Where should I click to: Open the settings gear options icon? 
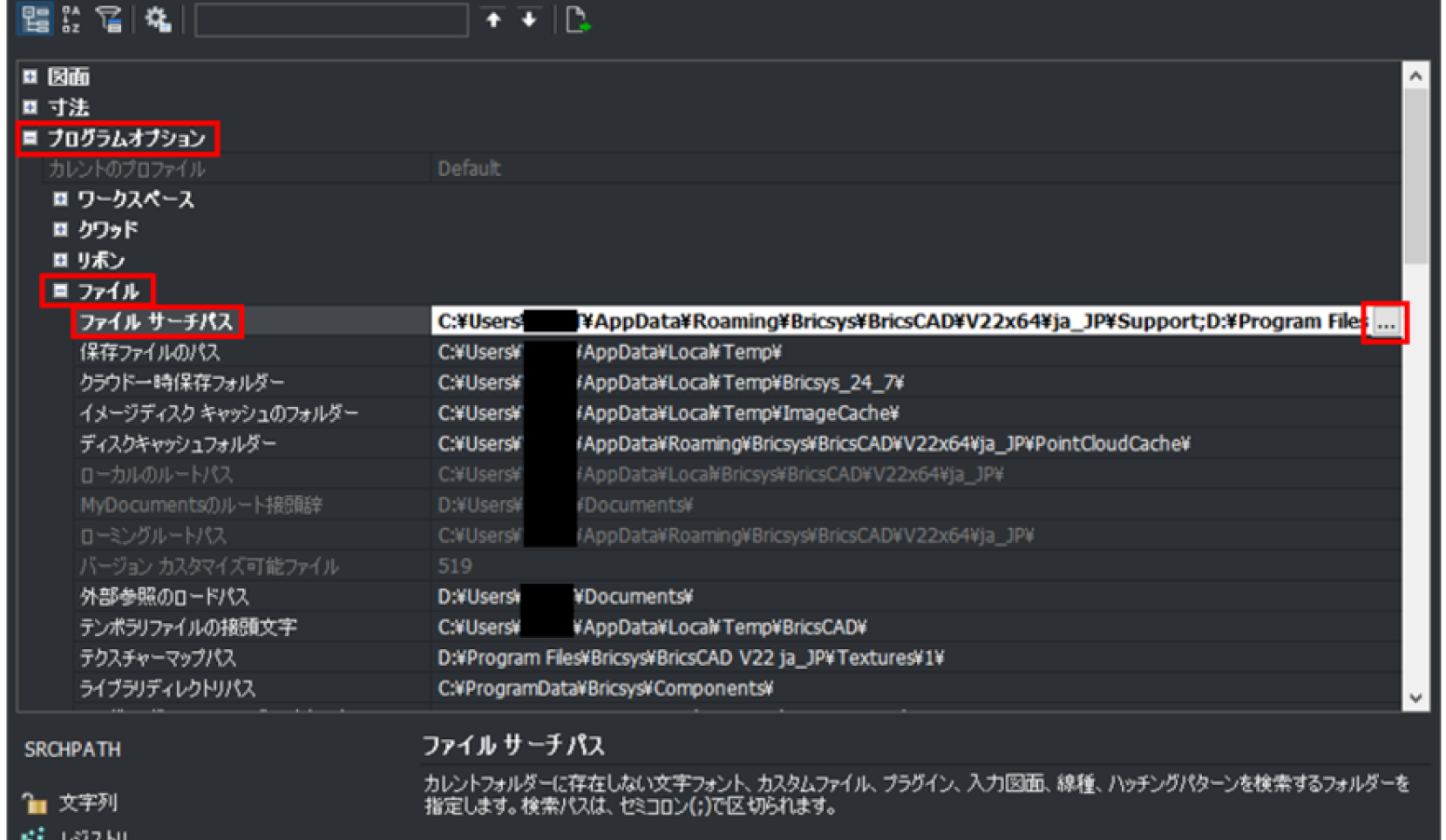(x=158, y=19)
